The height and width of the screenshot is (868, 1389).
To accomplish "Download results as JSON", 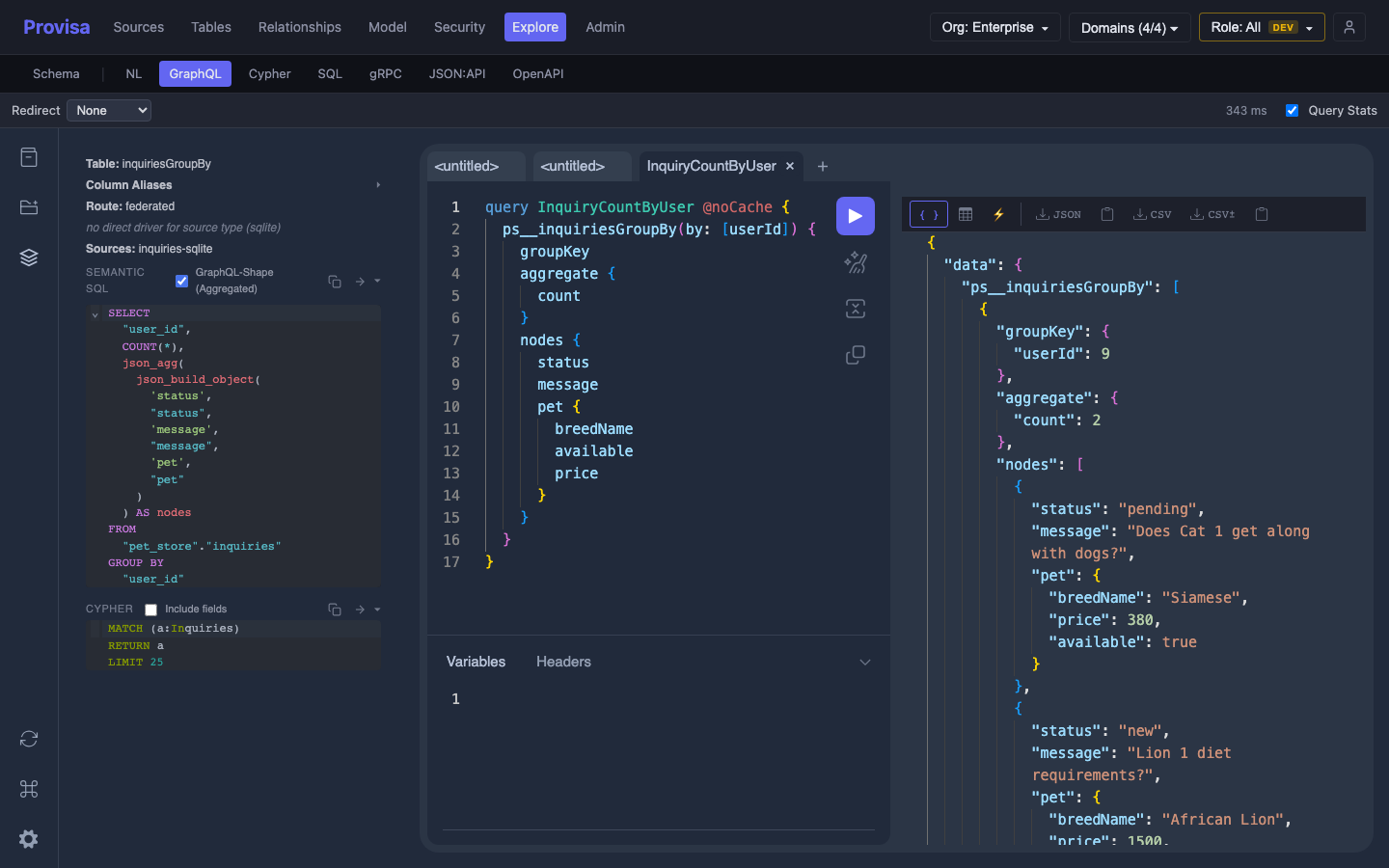I will pyautogui.click(x=1058, y=214).
